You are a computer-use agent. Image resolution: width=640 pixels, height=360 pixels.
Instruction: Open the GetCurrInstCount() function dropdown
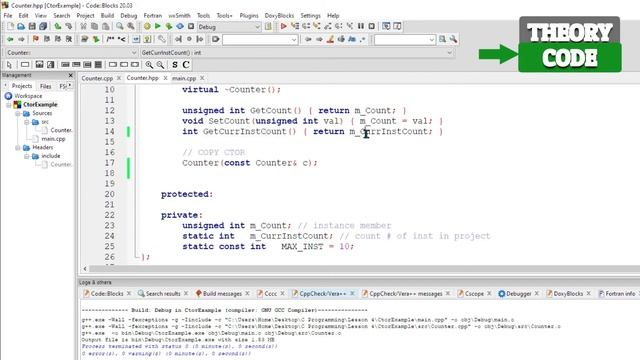[297, 53]
